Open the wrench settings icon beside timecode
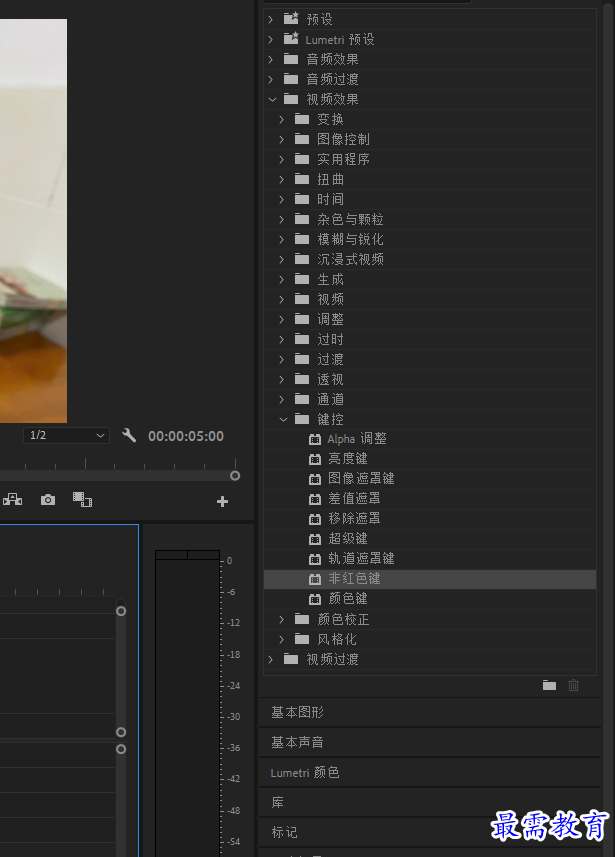The image size is (615, 857). 129,436
